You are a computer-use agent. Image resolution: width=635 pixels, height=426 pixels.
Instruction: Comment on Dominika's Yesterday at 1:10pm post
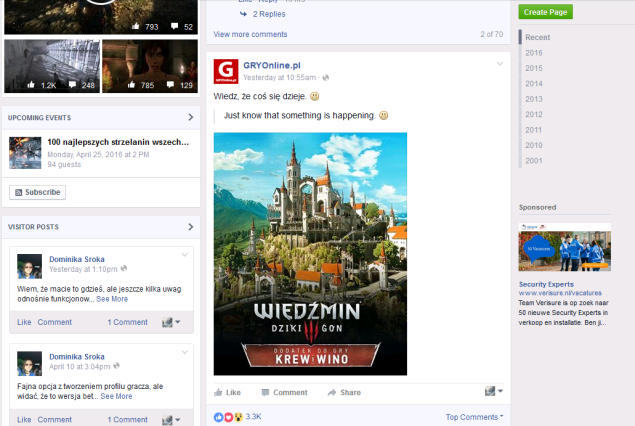54,322
